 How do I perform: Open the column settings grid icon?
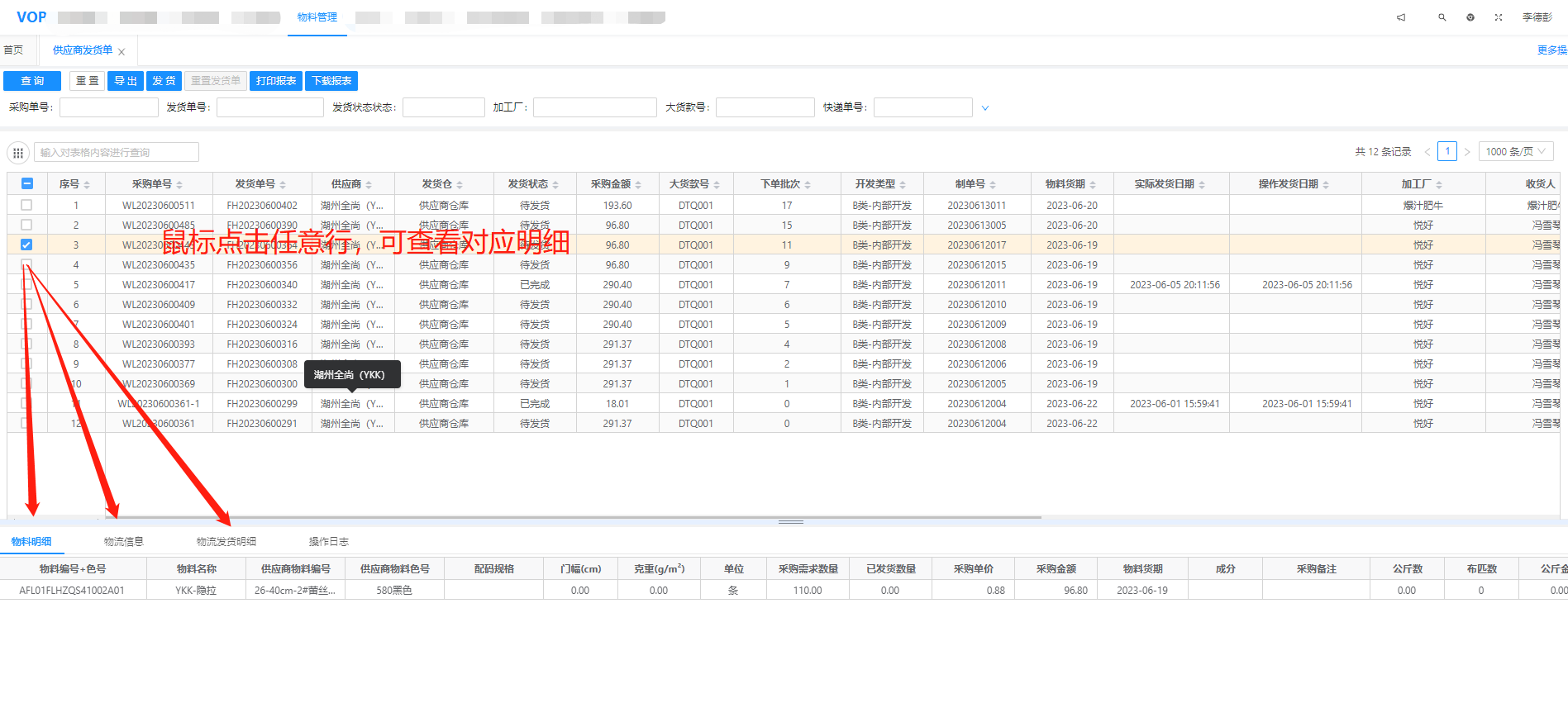click(18, 153)
